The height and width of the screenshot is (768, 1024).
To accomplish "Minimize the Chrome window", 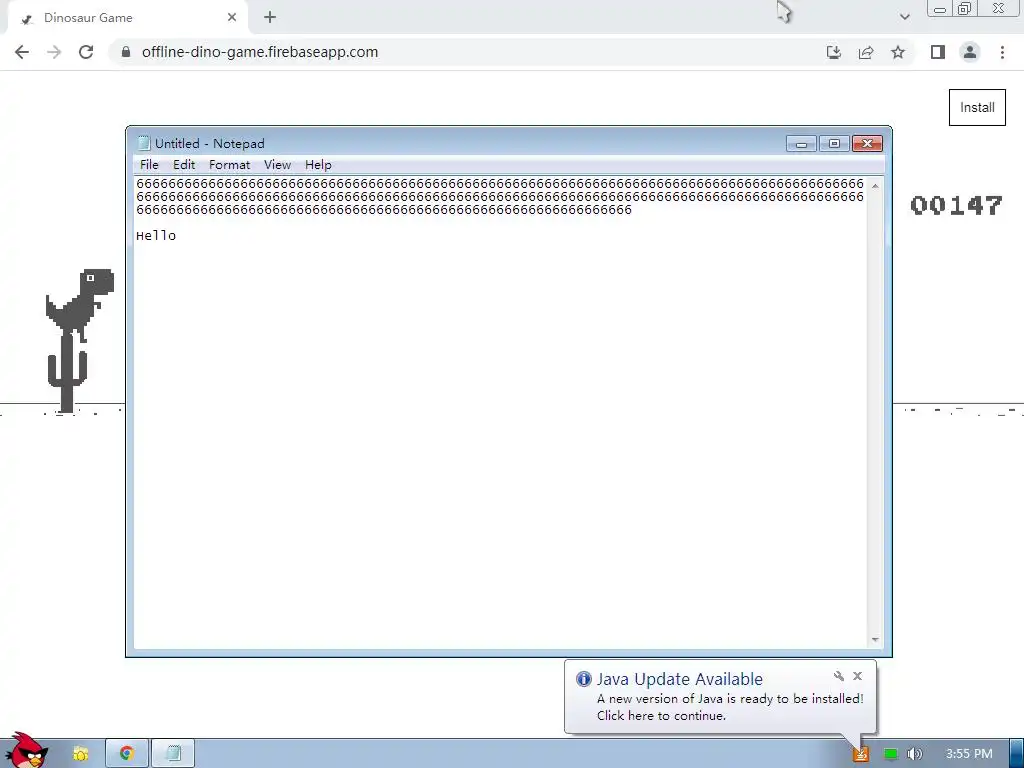I will click(940, 9).
